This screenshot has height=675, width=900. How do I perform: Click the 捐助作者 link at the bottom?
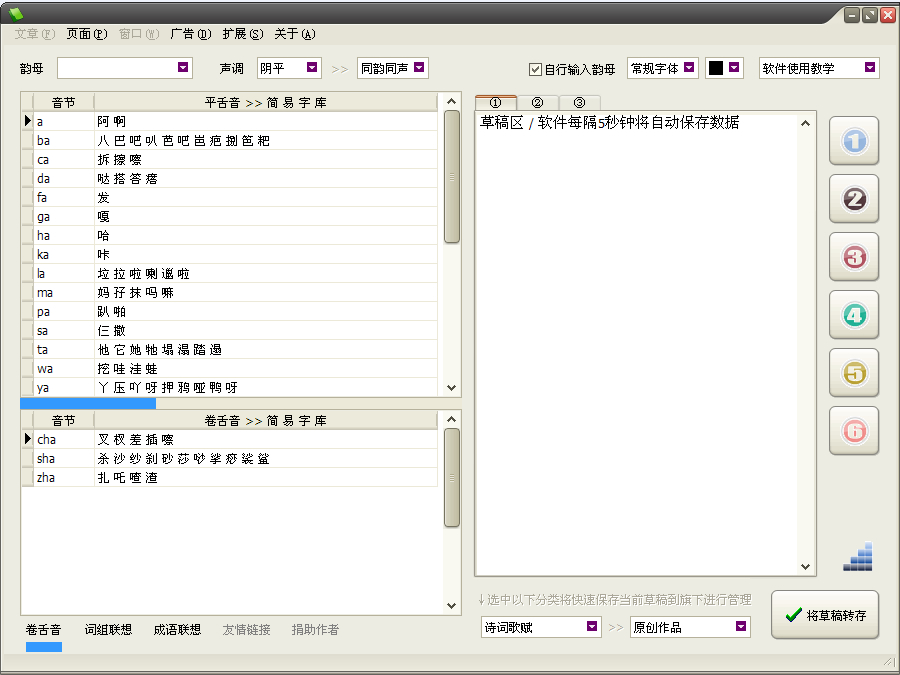[x=315, y=630]
